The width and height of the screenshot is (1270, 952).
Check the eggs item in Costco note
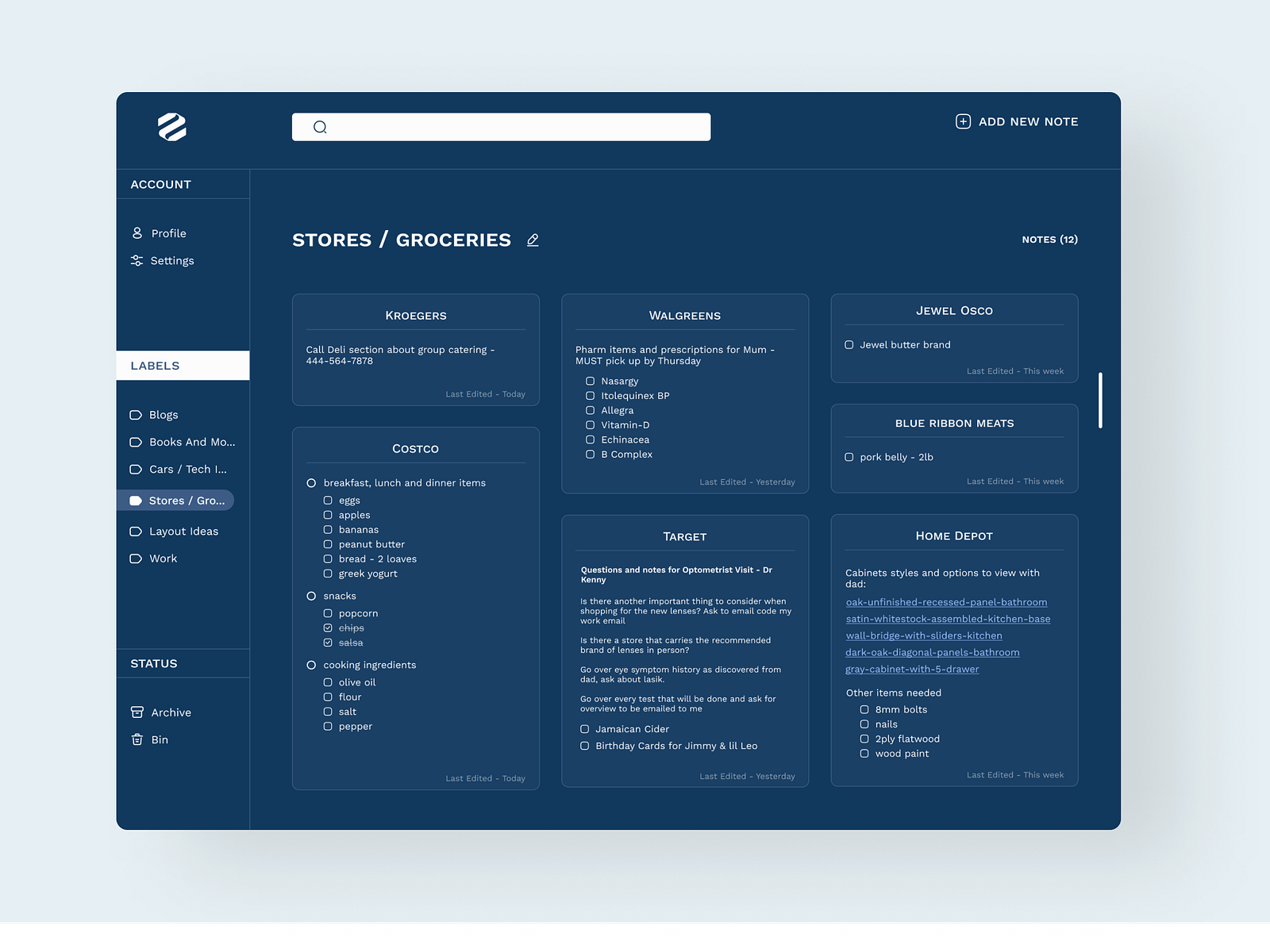coord(328,500)
